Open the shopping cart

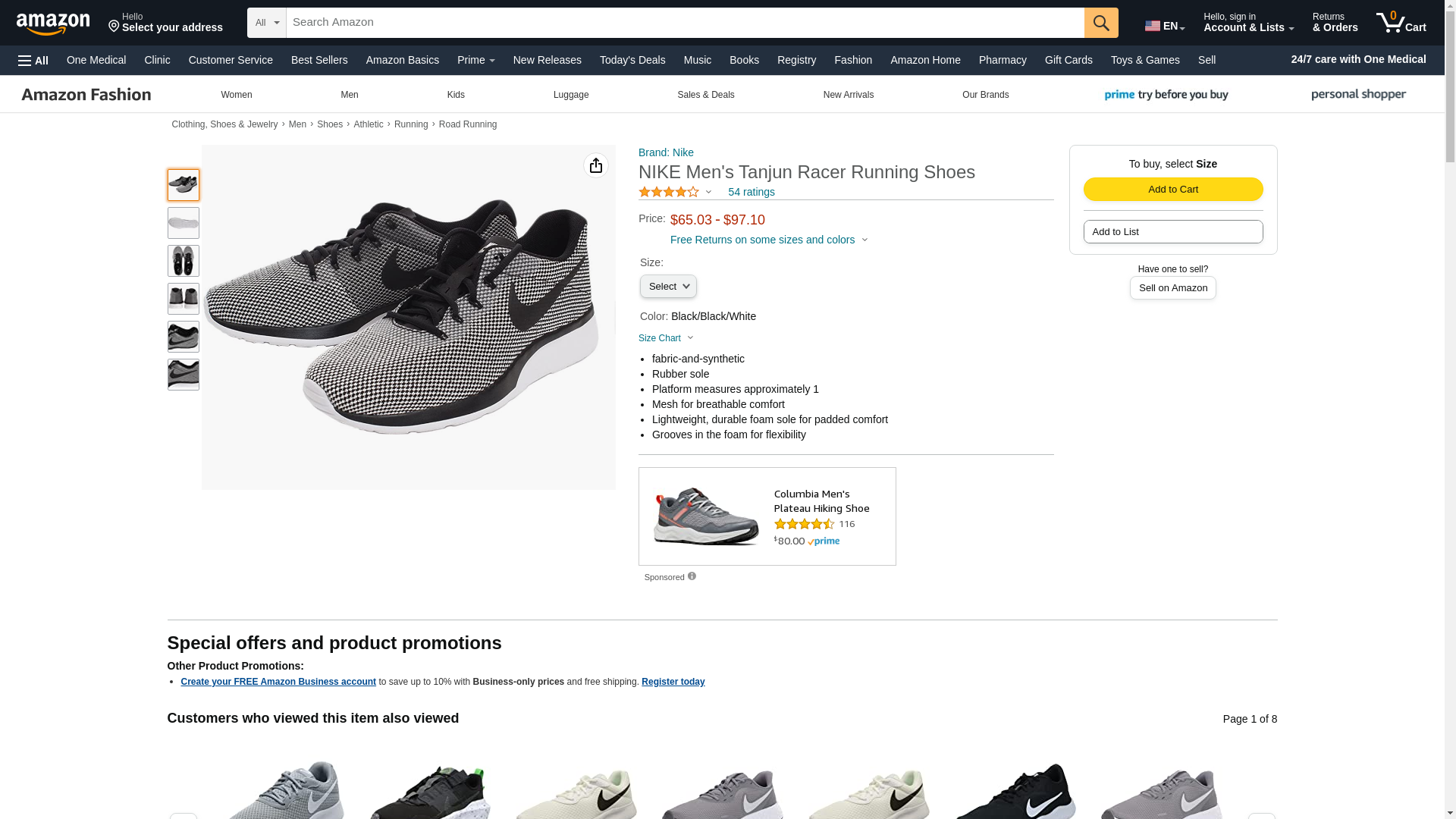[1401, 23]
